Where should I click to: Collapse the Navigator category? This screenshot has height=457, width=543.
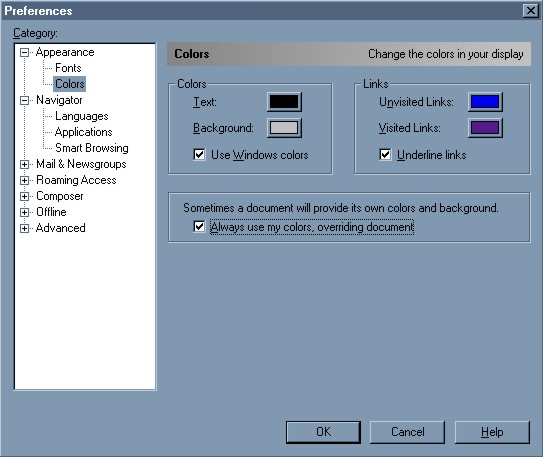pos(24,100)
